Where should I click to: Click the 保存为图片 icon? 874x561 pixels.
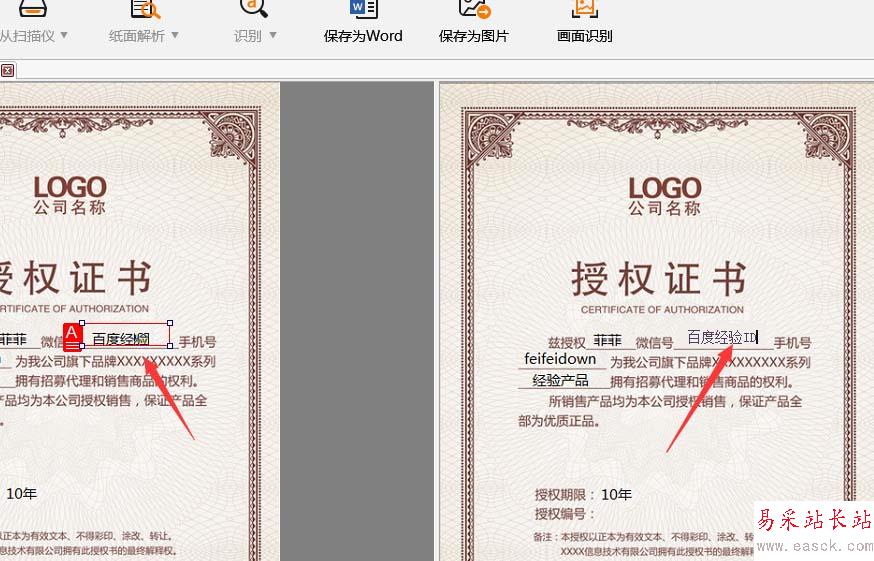(x=474, y=8)
